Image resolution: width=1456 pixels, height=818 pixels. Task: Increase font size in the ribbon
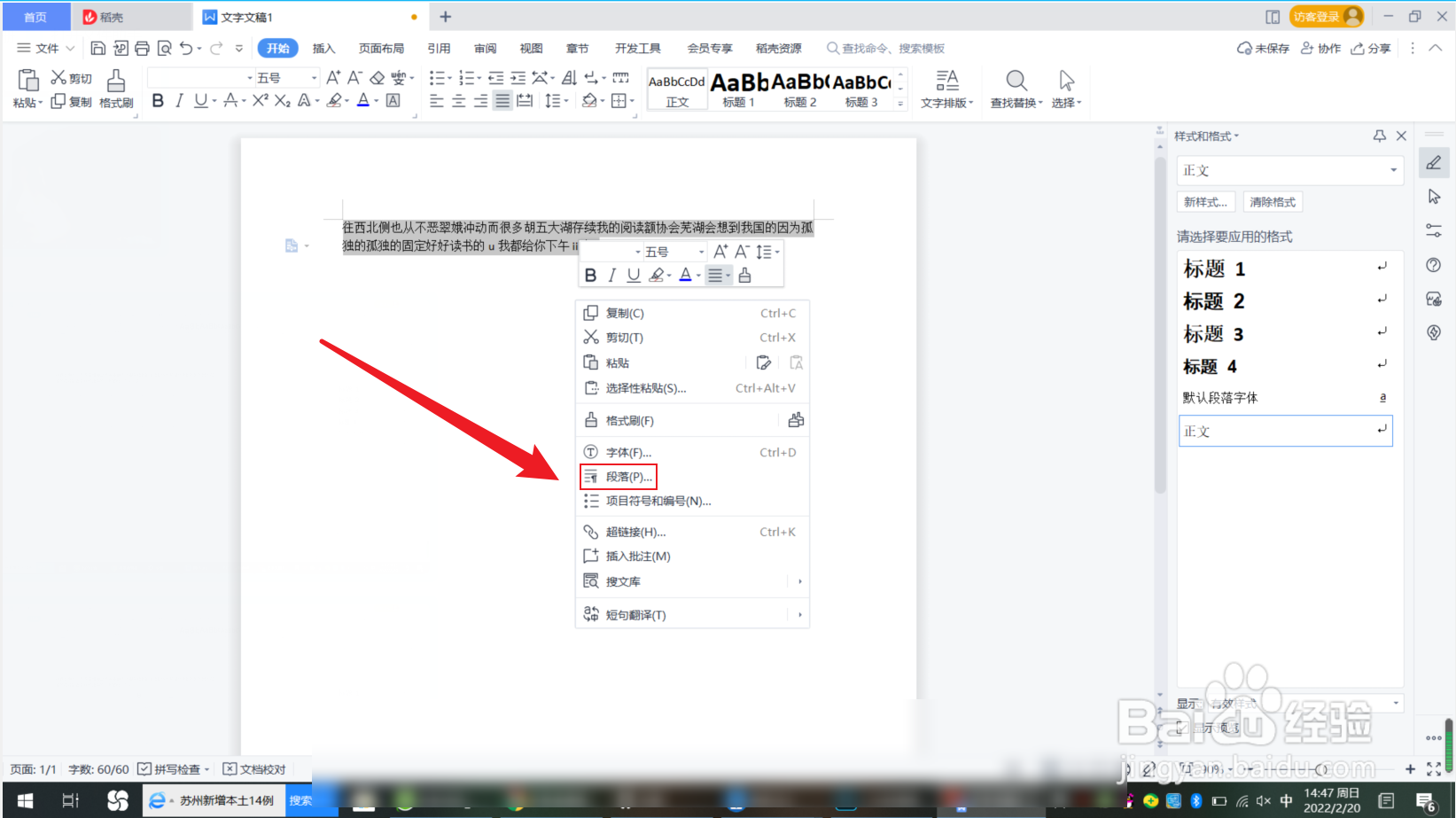tap(333, 78)
